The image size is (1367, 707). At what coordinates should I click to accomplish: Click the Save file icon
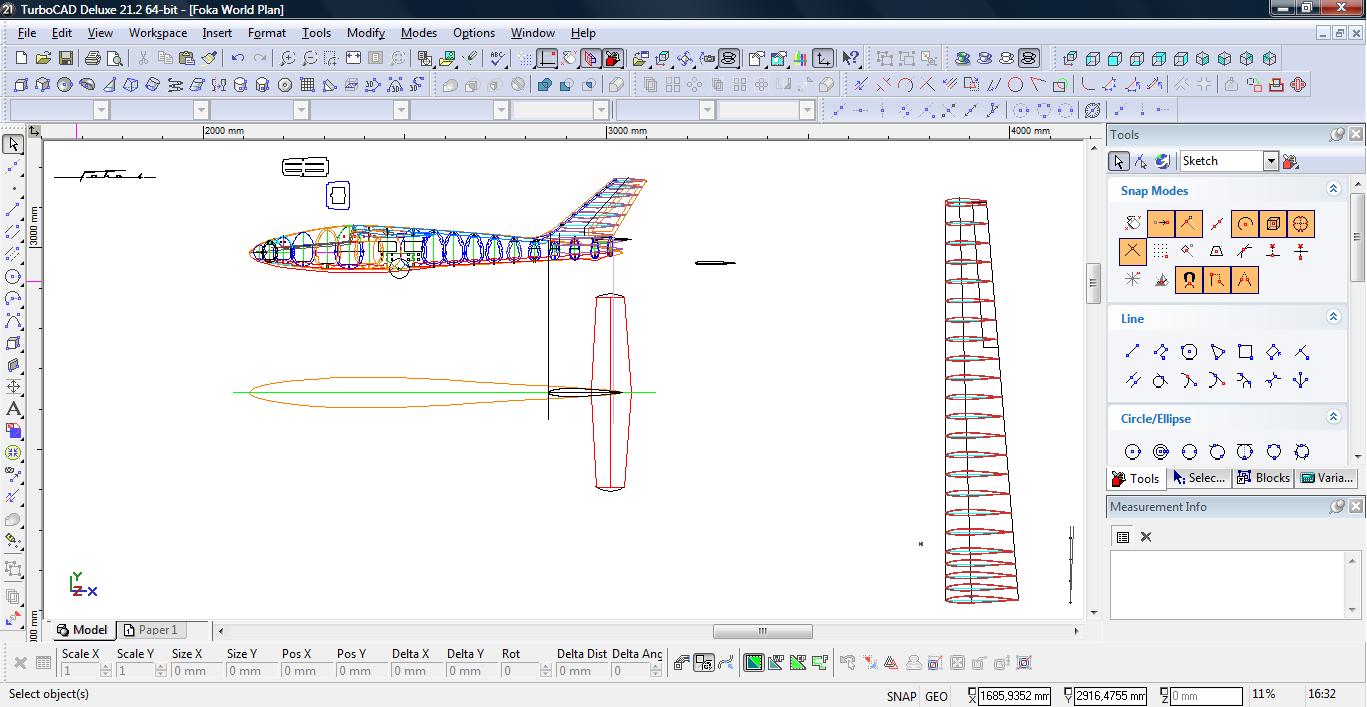point(65,59)
